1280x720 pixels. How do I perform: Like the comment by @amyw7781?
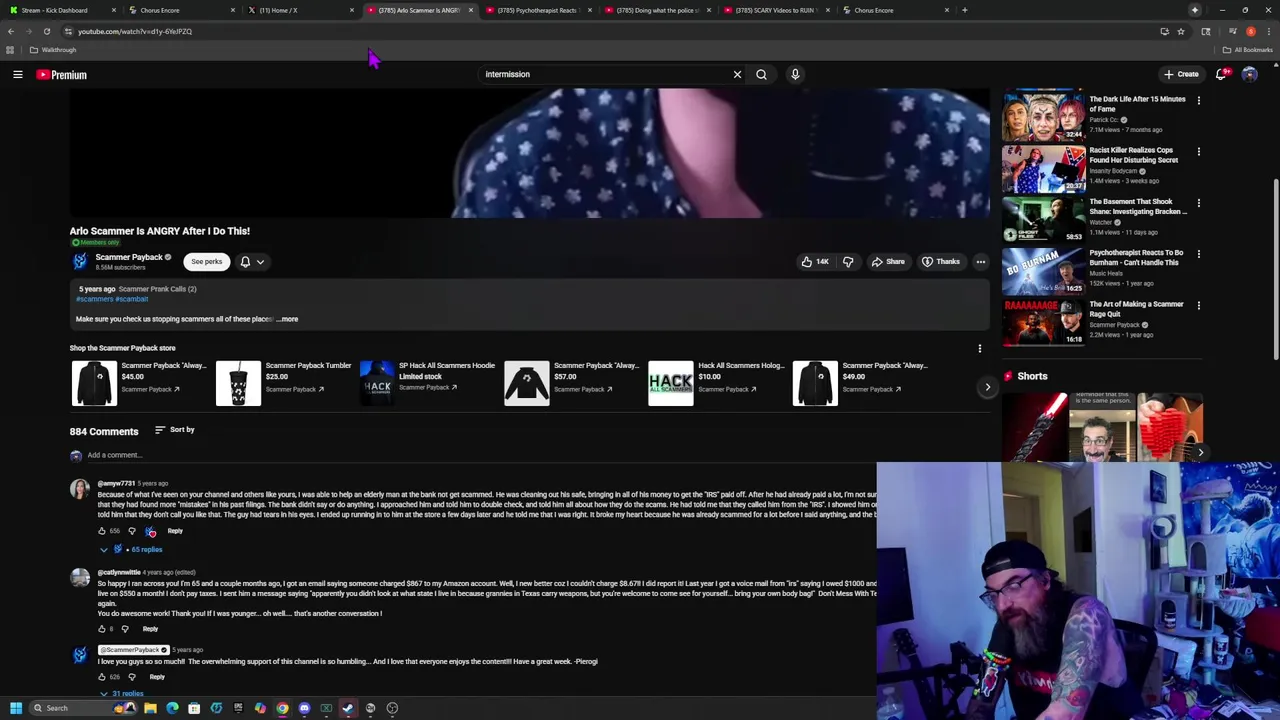[x=102, y=532]
